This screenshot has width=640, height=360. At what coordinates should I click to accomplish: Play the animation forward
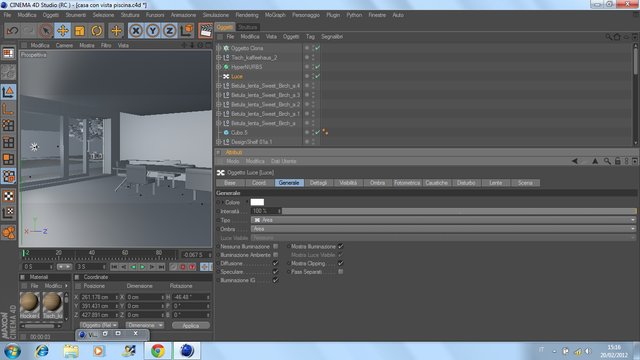[x=142, y=267]
